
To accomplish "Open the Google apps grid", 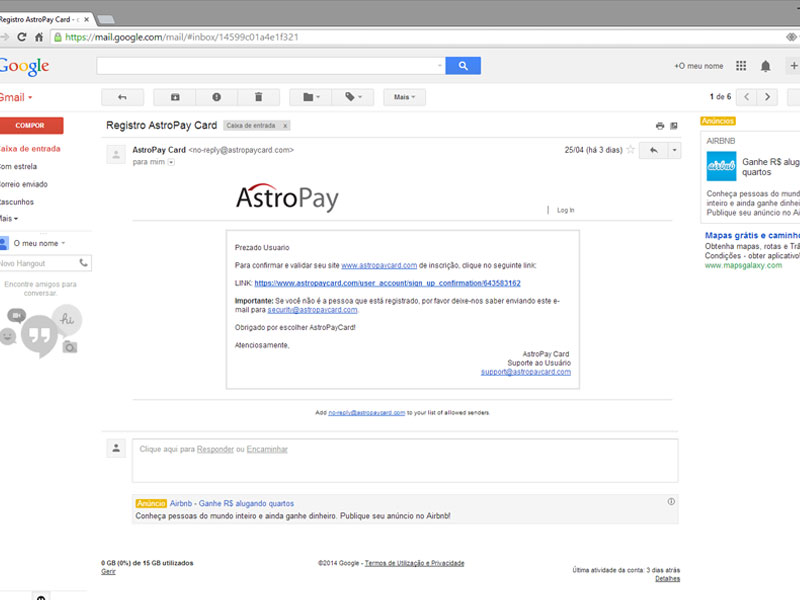I will [741, 64].
